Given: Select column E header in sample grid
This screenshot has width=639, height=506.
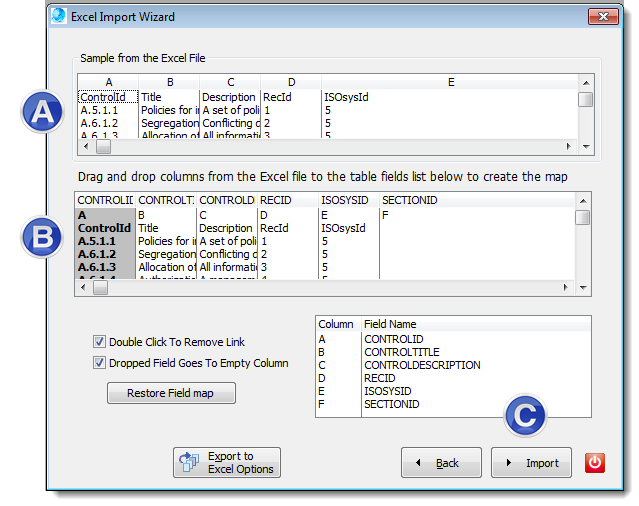Looking at the screenshot, I should tap(450, 82).
